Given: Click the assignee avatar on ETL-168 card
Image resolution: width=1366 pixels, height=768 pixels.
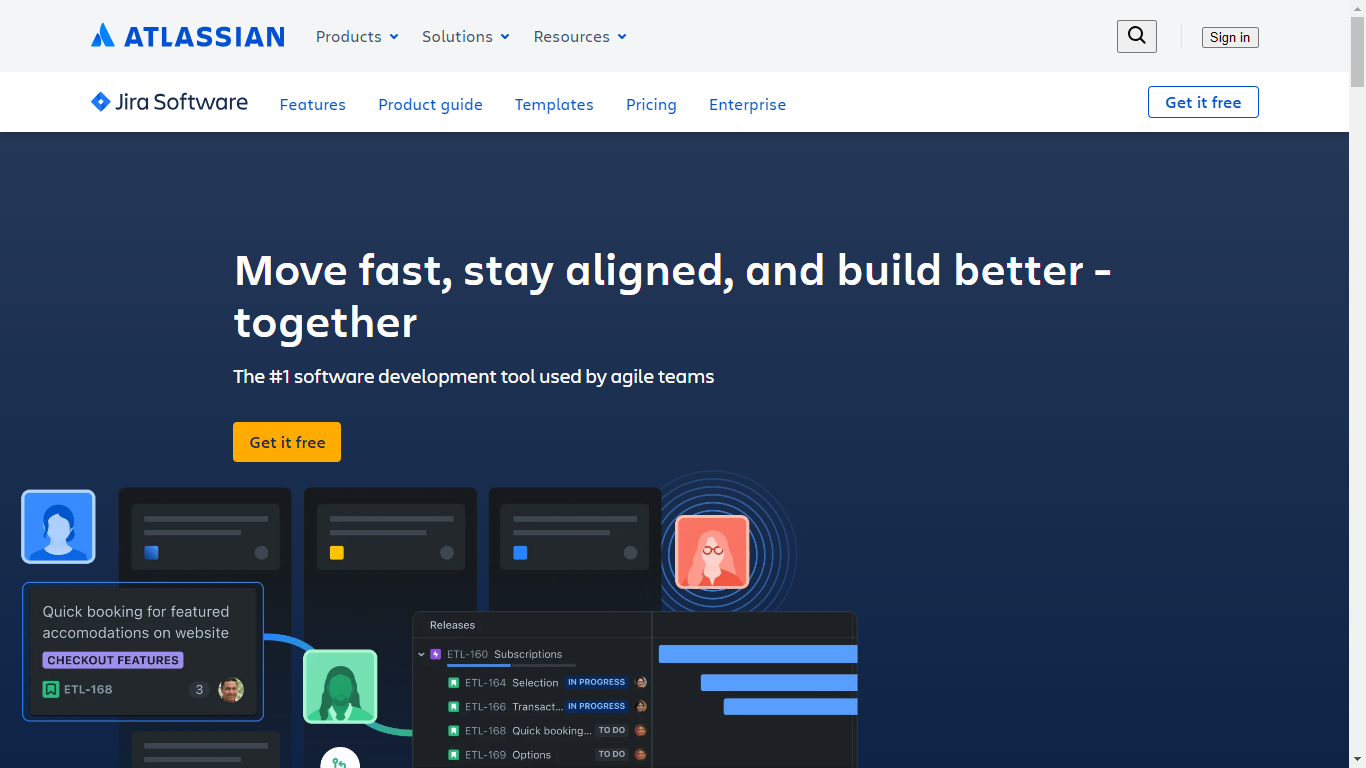Looking at the screenshot, I should click(x=231, y=689).
